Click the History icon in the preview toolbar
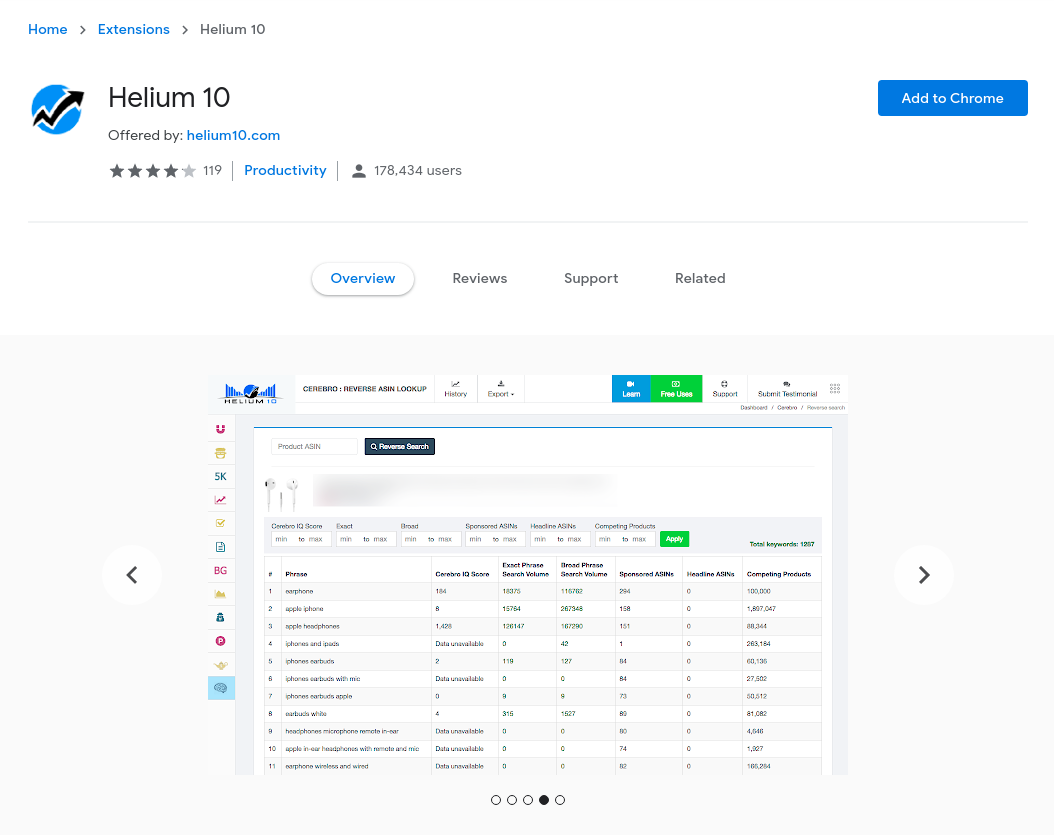The image size is (1054, 835). 456,389
